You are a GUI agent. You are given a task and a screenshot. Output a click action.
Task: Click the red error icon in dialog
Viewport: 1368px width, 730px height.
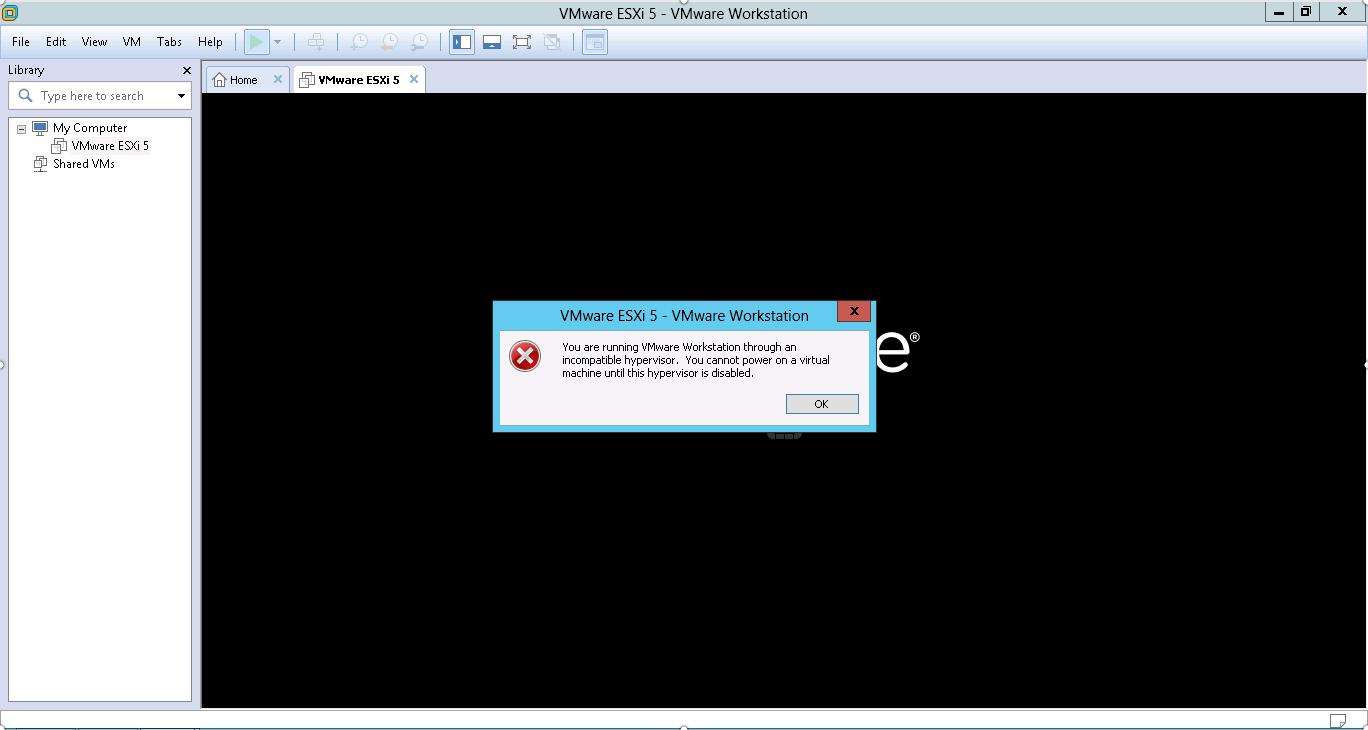525,356
